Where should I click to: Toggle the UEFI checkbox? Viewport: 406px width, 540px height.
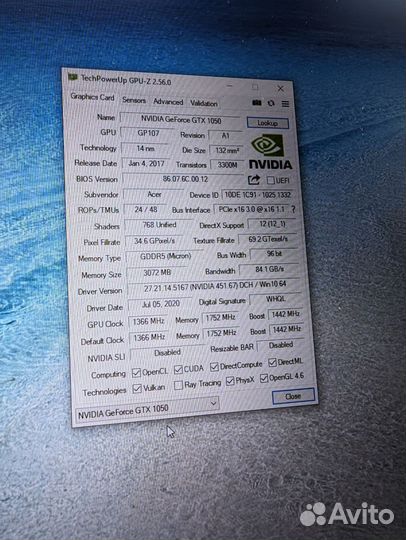271,180
